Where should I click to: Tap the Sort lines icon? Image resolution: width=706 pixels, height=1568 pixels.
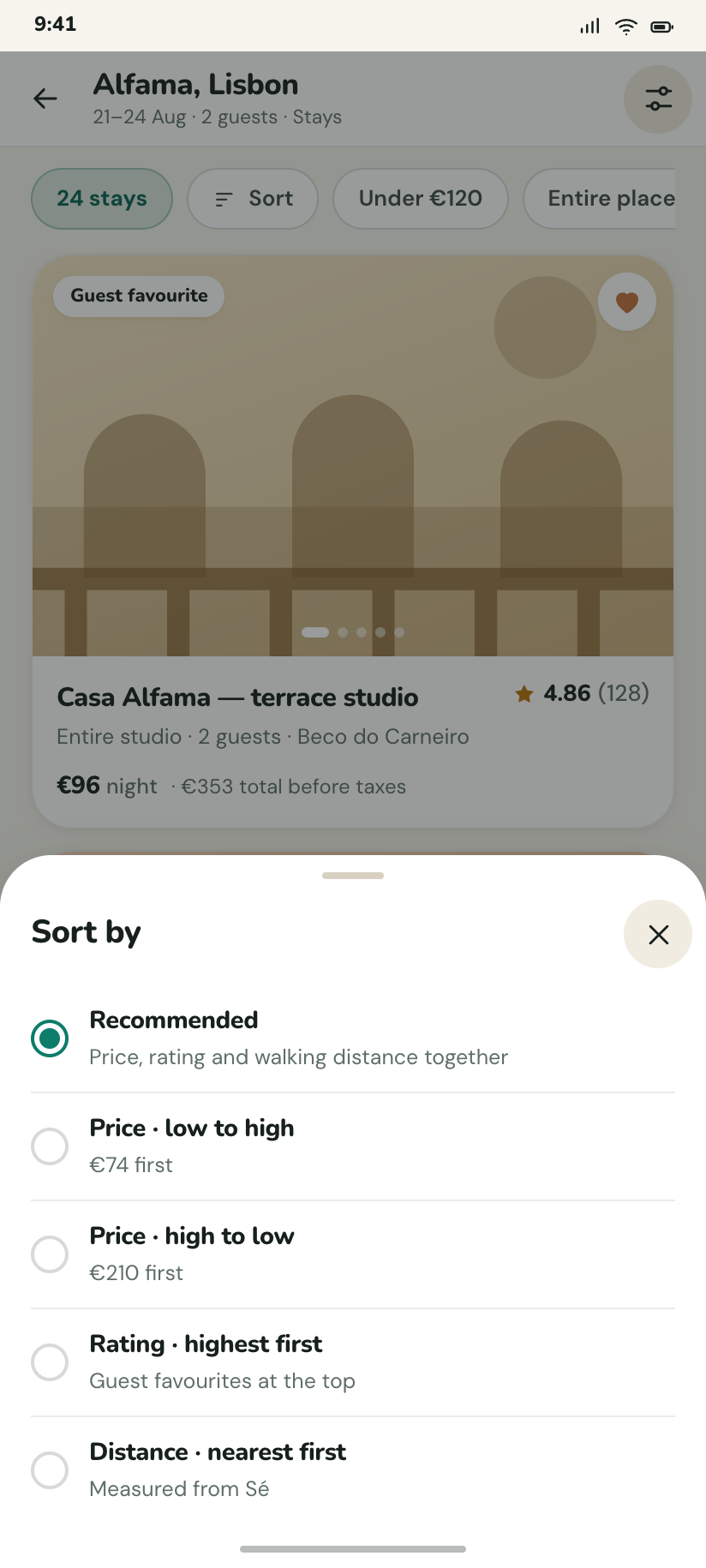[x=224, y=199]
